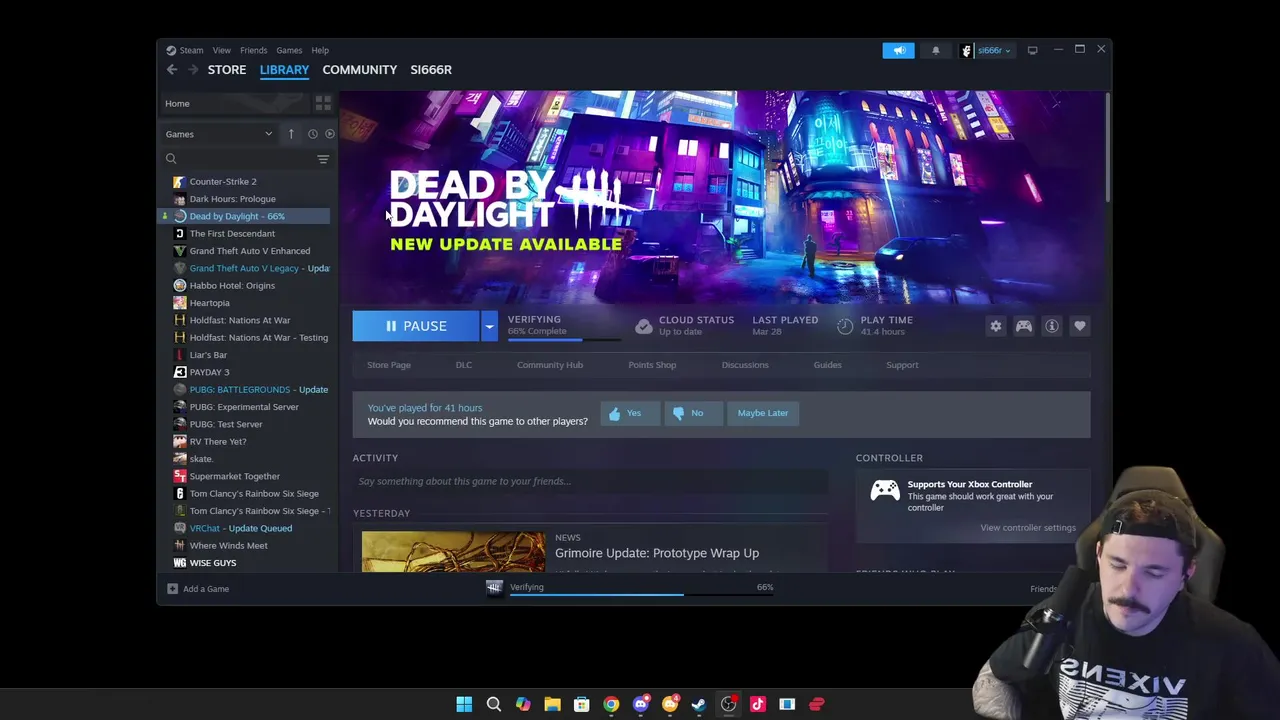This screenshot has width=1280, height=720.
Task: Show game info icon
Action: tap(1052, 326)
